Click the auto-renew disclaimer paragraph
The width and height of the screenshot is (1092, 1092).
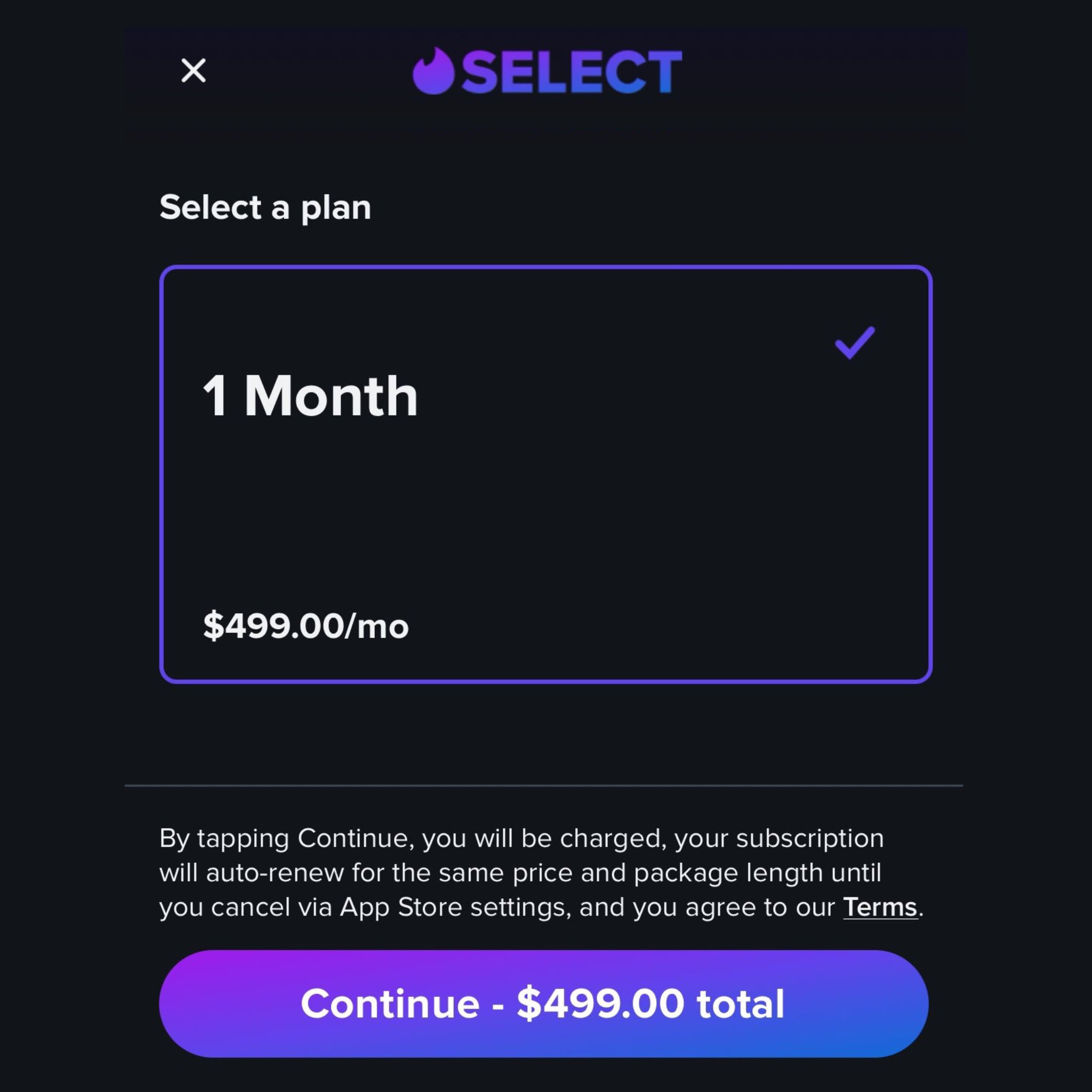tap(541, 873)
